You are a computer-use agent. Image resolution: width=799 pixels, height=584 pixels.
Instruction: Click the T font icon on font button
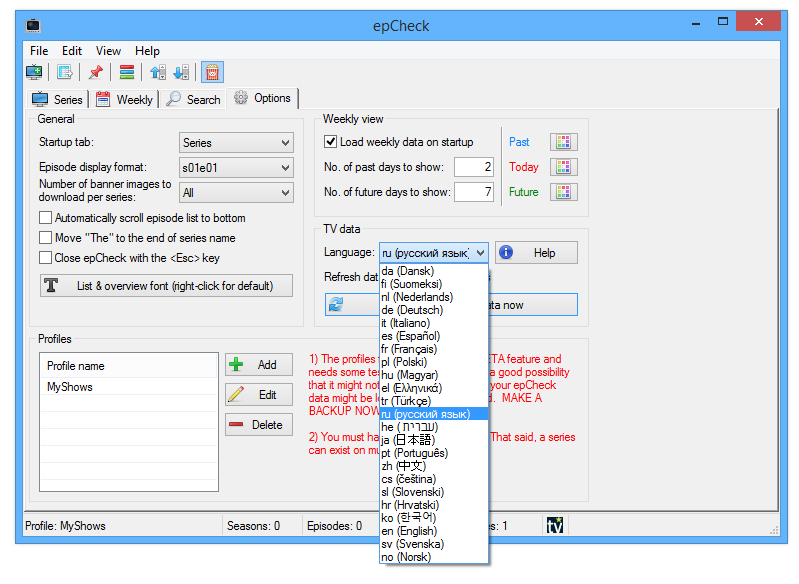[x=51, y=285]
